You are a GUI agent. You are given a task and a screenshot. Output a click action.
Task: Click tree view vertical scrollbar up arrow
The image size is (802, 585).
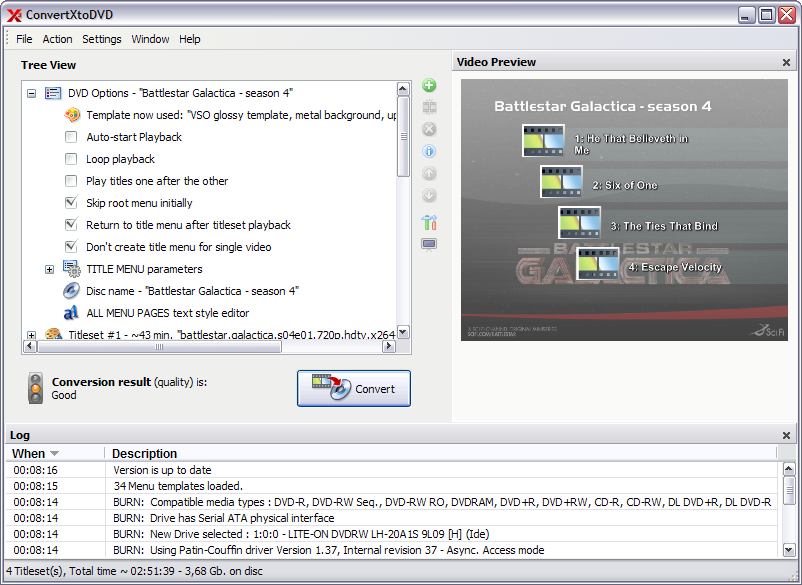pos(403,89)
